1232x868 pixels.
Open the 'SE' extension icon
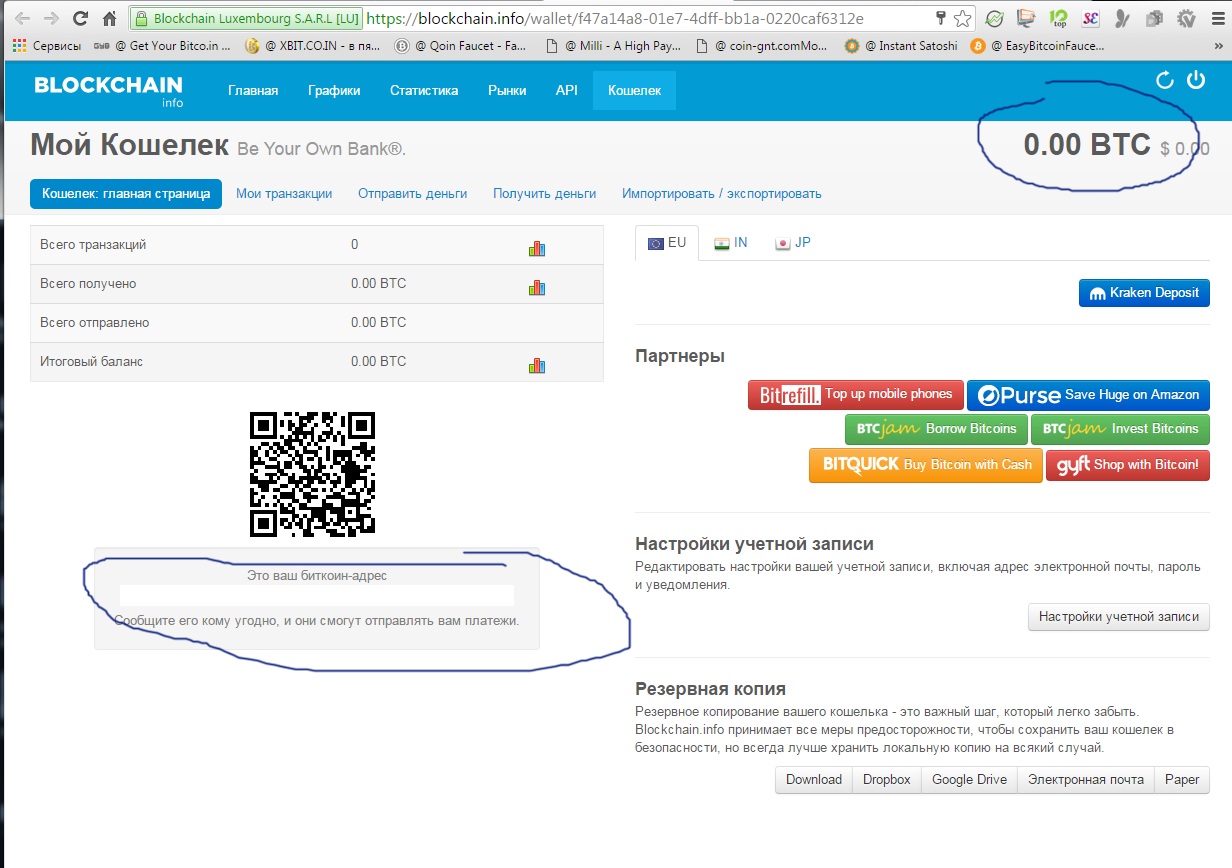[x=1091, y=18]
